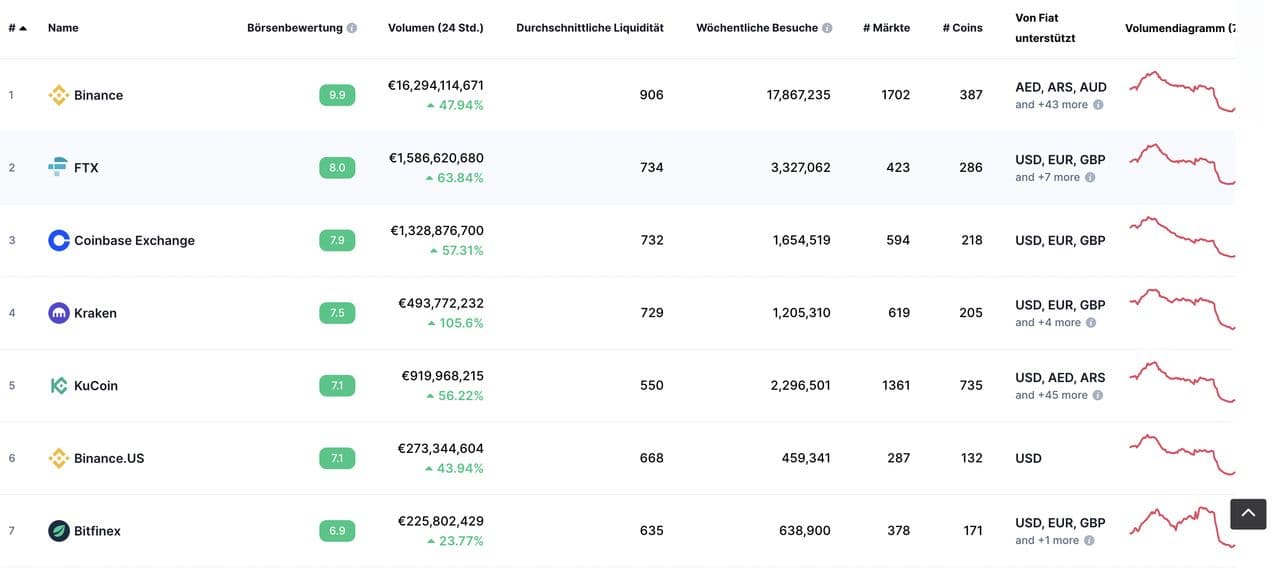The width and height of the screenshot is (1280, 572).
Task: Click the Bitfinex logo icon
Action: [59, 531]
